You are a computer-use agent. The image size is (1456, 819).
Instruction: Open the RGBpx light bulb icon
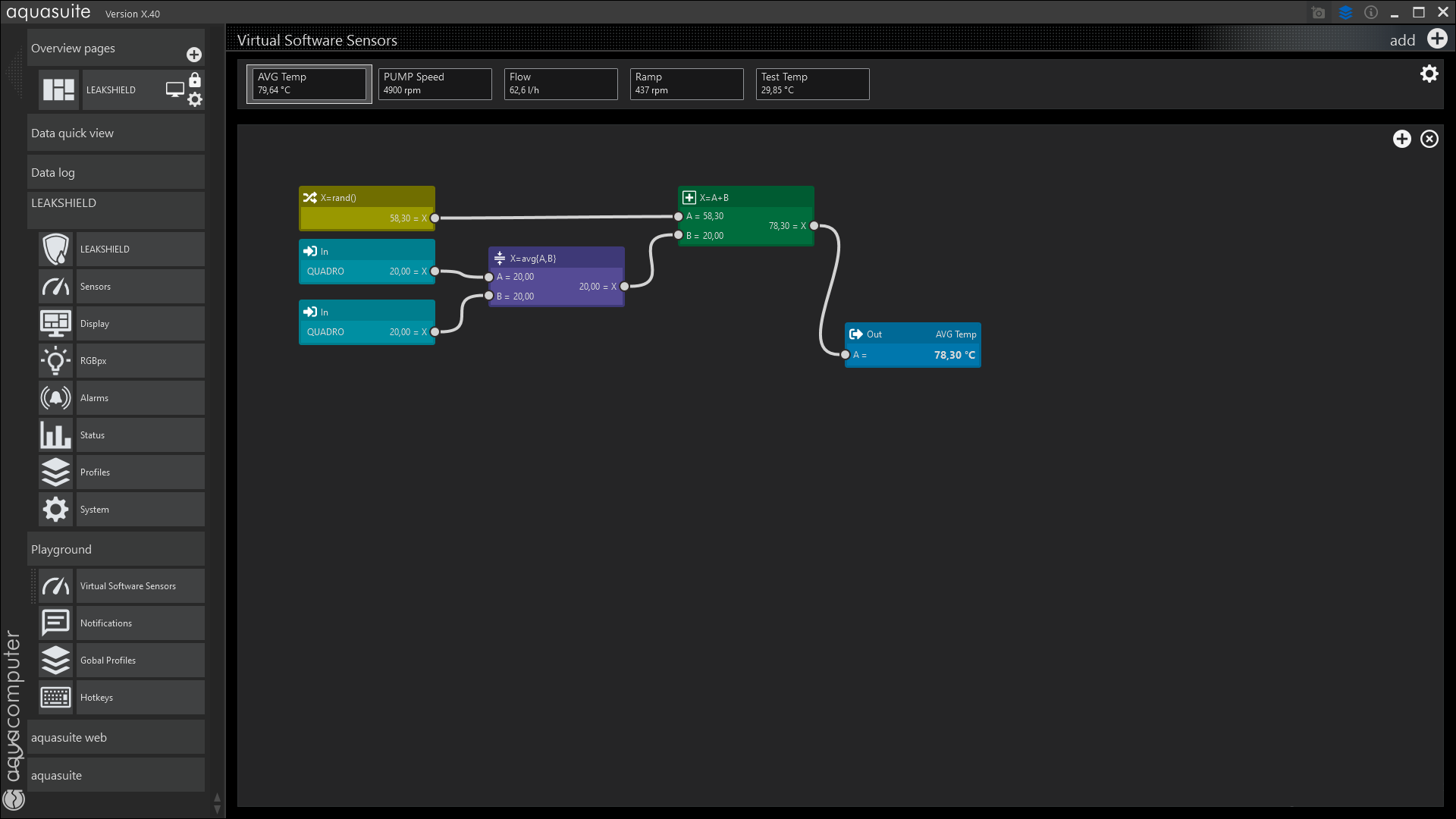pyautogui.click(x=56, y=360)
